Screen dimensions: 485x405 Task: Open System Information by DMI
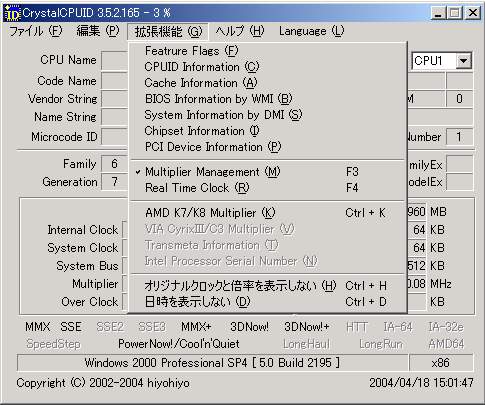pos(267,115)
